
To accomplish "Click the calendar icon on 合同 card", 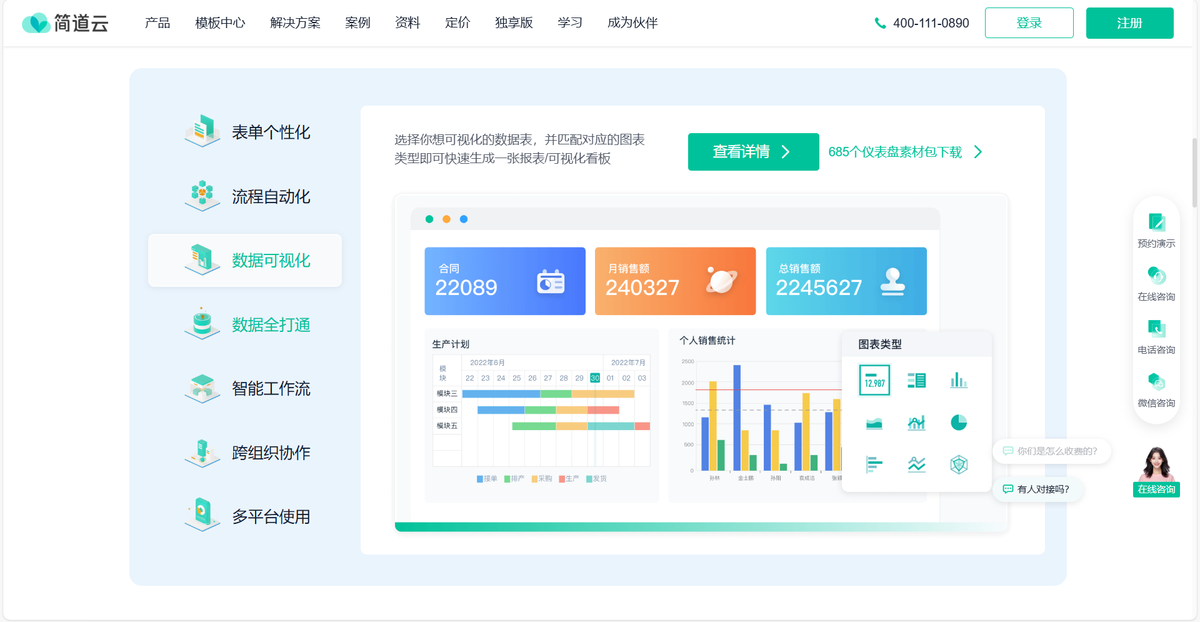I will coord(551,282).
